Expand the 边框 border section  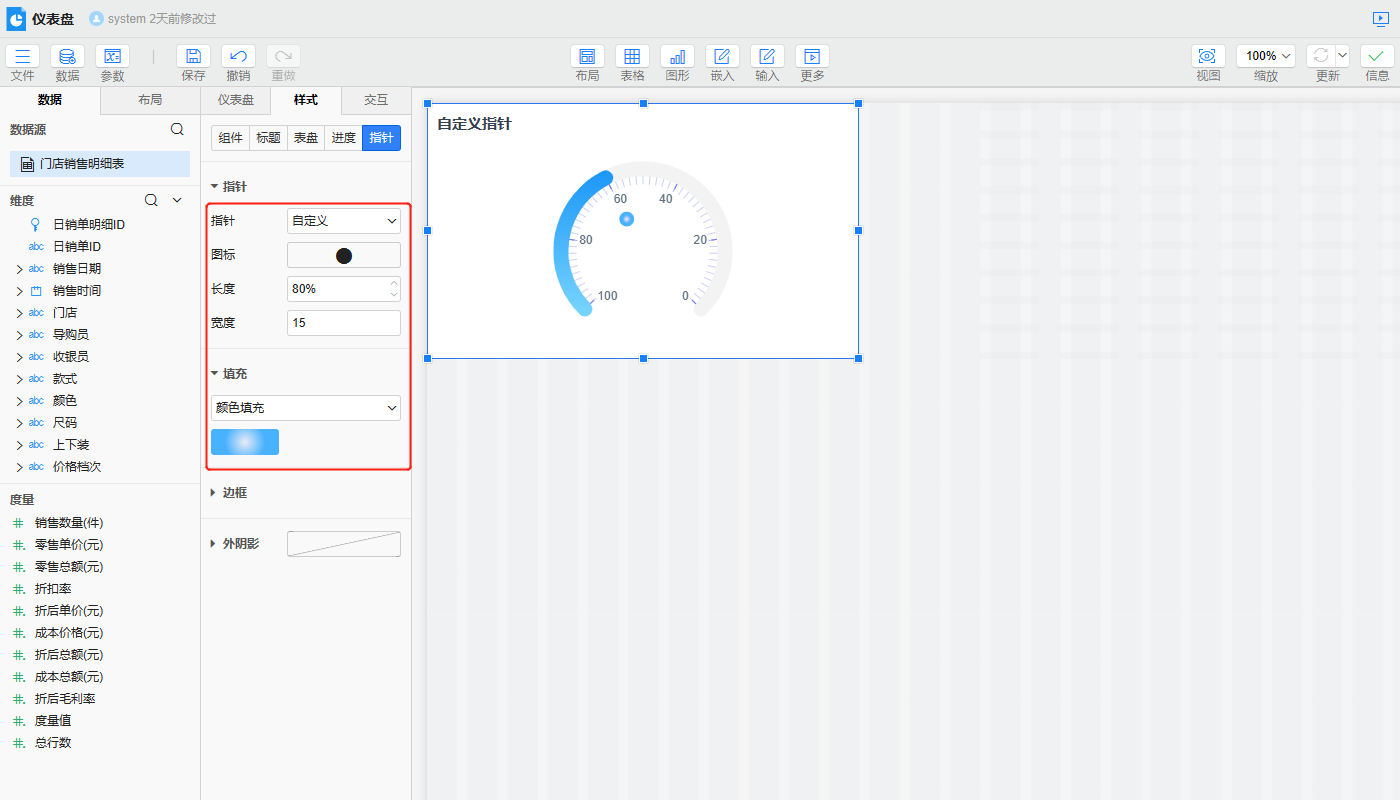coord(234,493)
